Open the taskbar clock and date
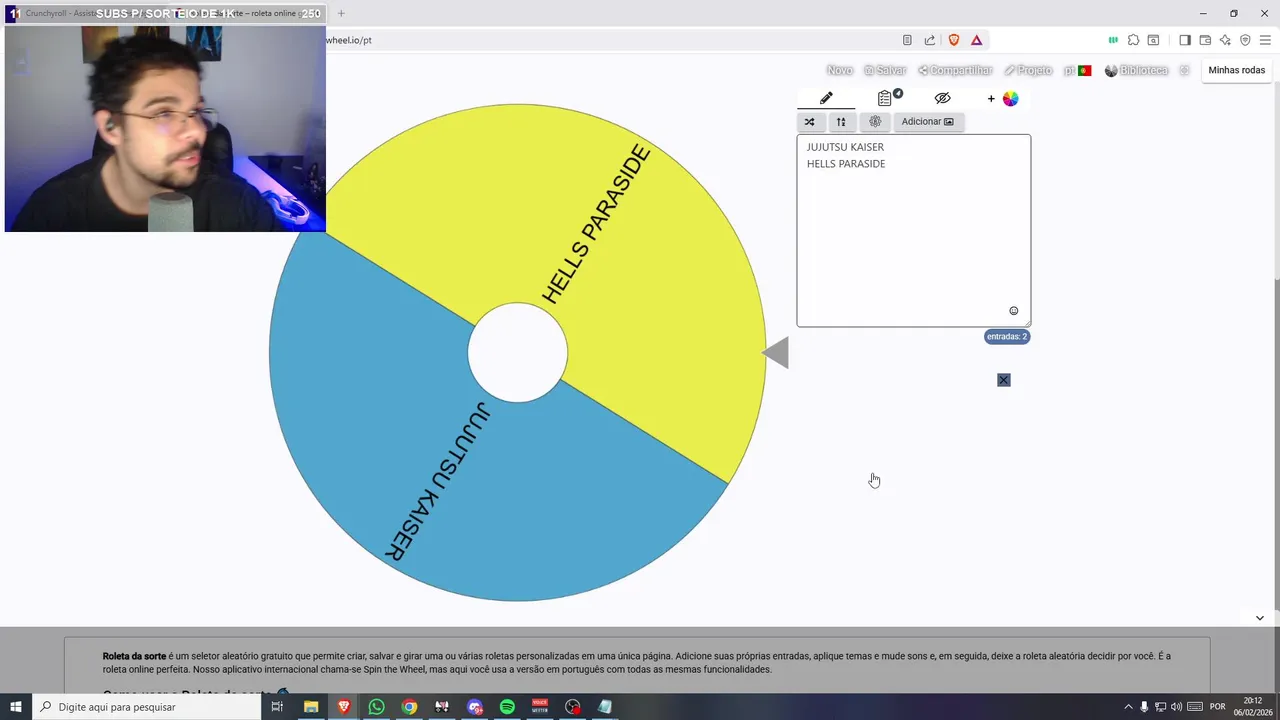The width and height of the screenshot is (1280, 720). tap(1253, 707)
